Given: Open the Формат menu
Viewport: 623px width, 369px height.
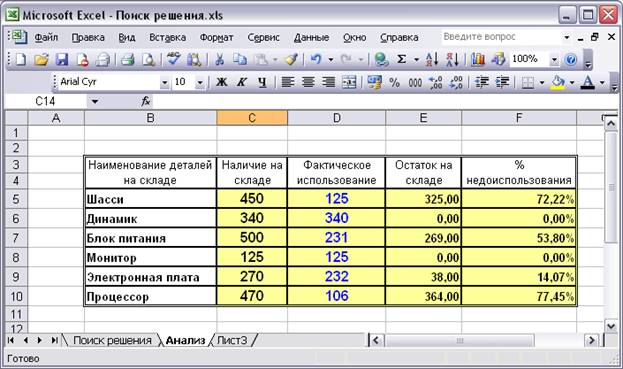Looking at the screenshot, I should [x=216, y=37].
